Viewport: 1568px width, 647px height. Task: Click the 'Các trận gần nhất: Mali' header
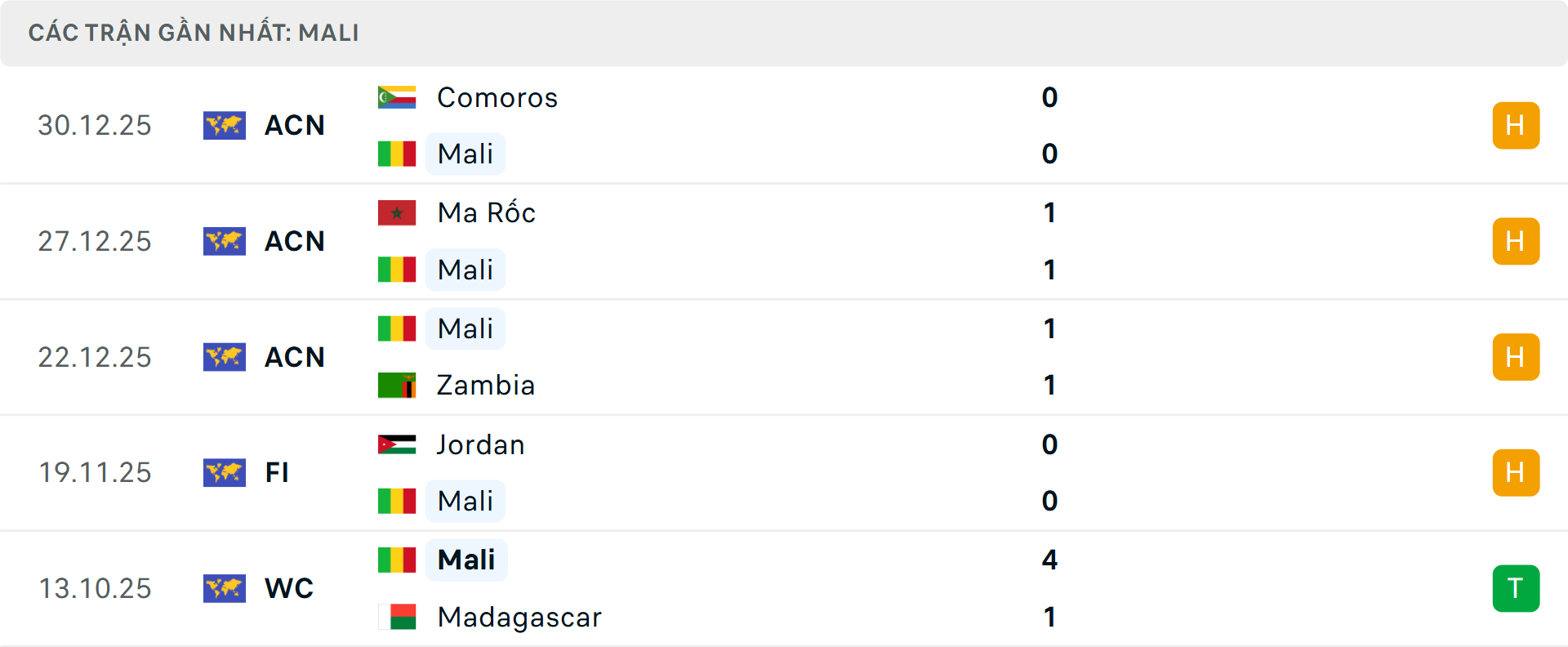pos(194,33)
